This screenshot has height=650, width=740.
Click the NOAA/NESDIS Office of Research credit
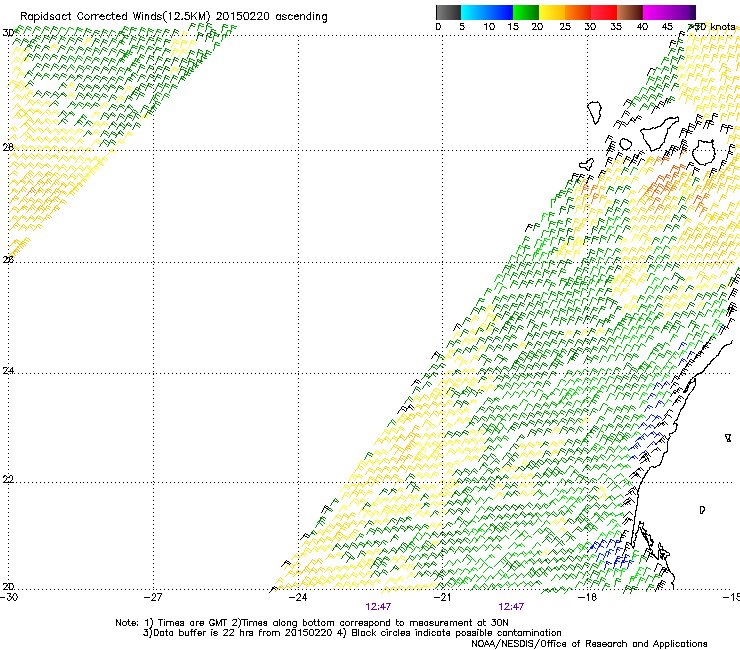[x=589, y=644]
